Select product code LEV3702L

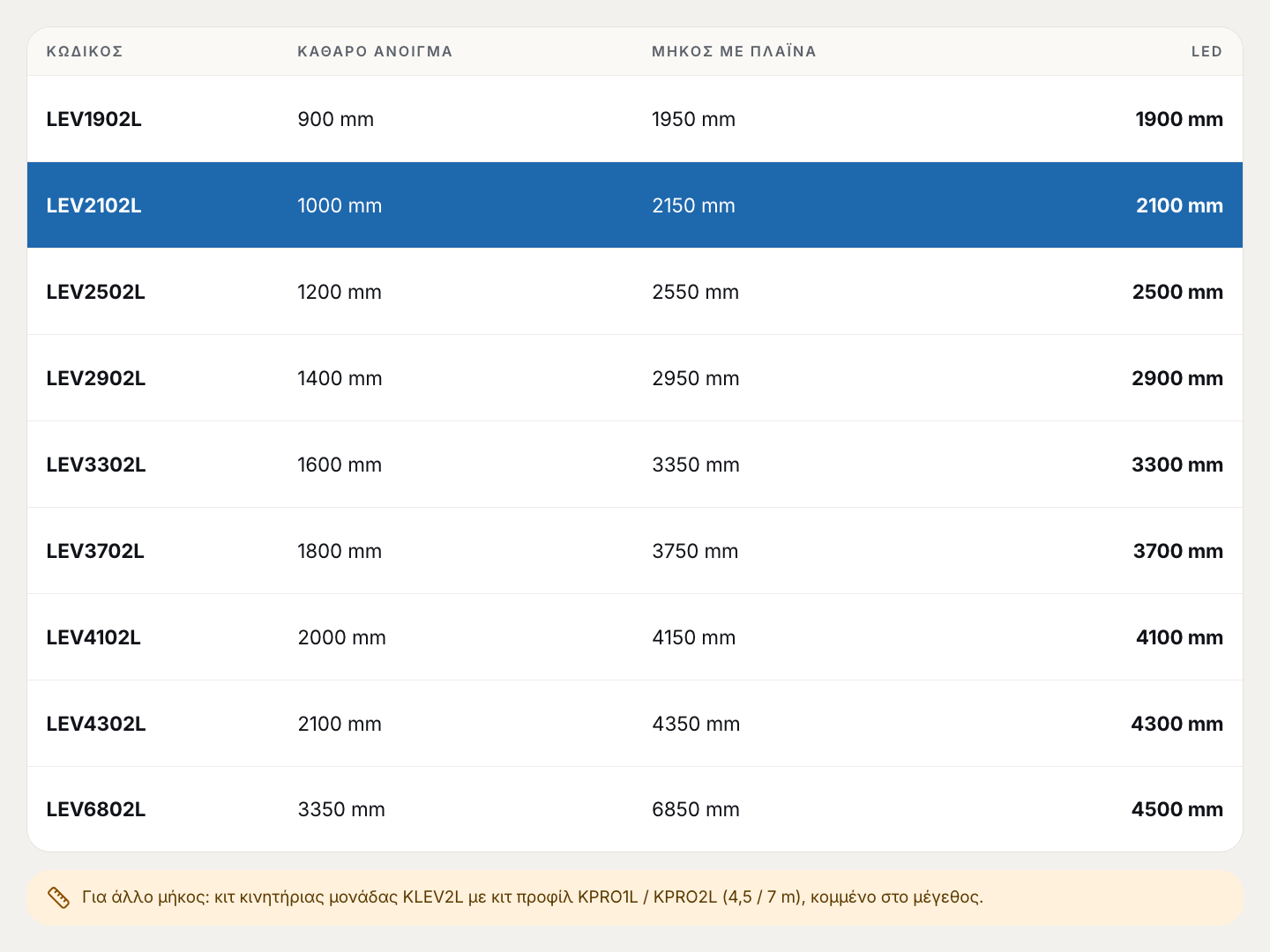point(94,551)
